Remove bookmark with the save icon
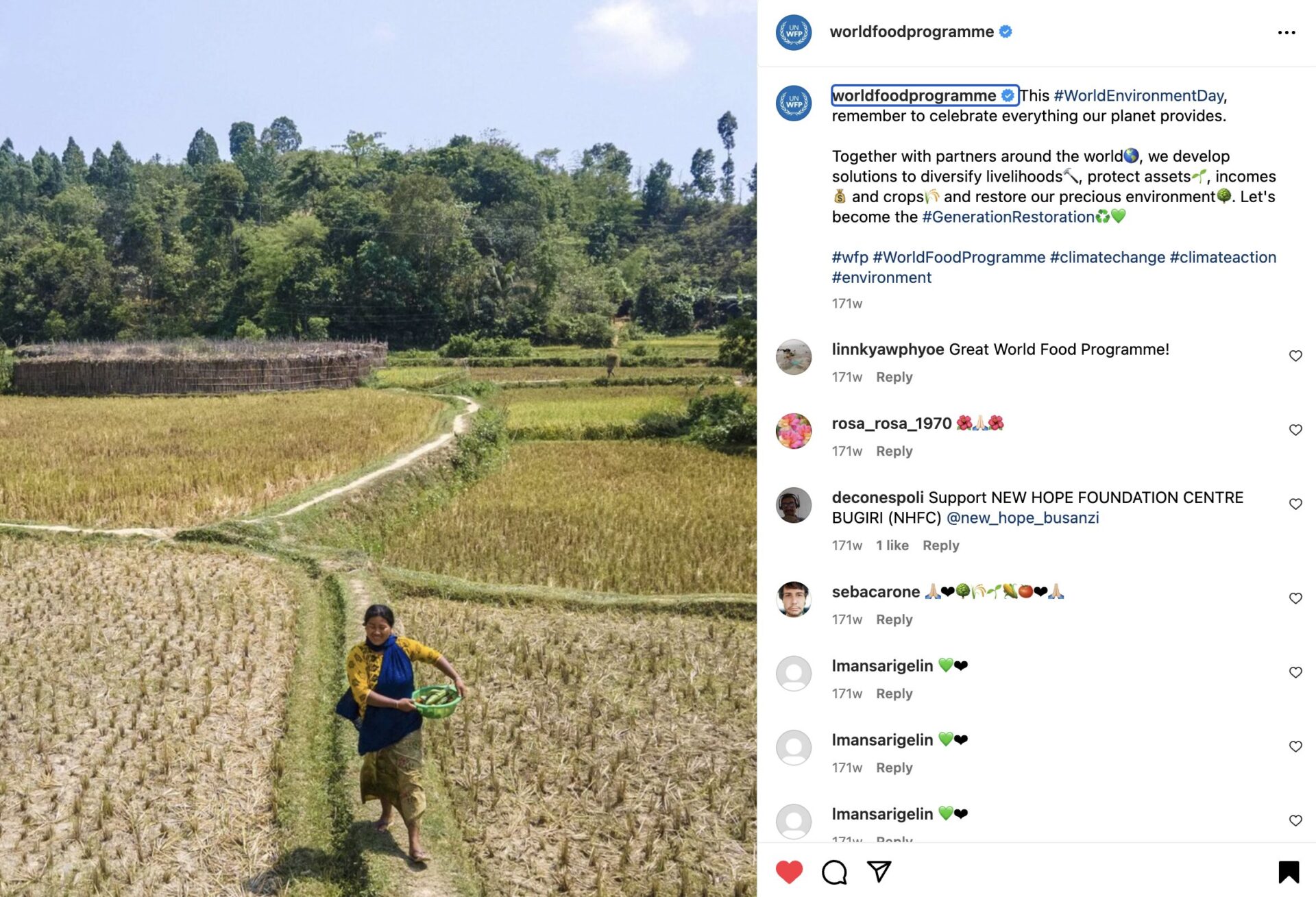 (x=1289, y=872)
